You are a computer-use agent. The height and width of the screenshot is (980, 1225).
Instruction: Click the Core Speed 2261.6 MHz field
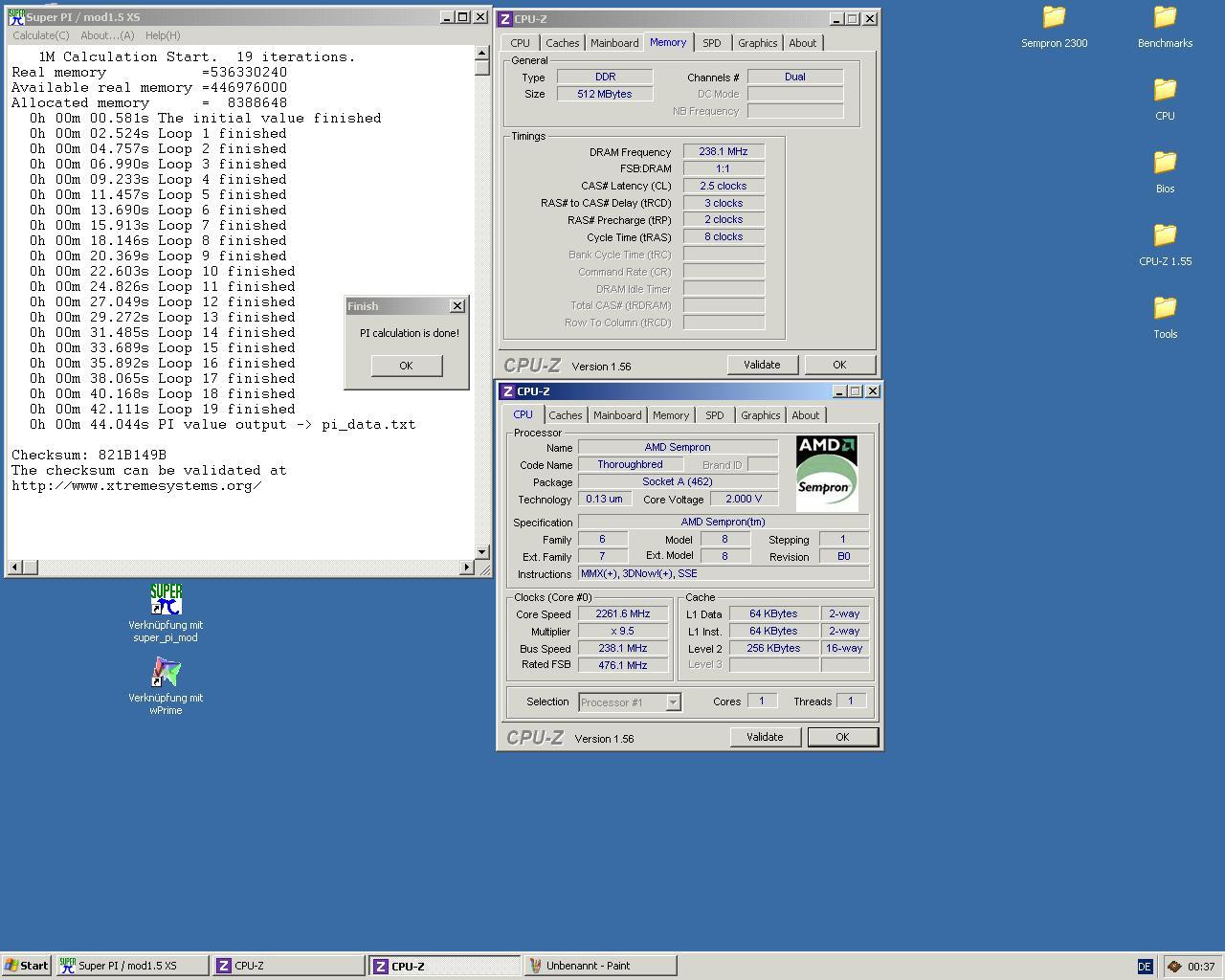[x=623, y=613]
